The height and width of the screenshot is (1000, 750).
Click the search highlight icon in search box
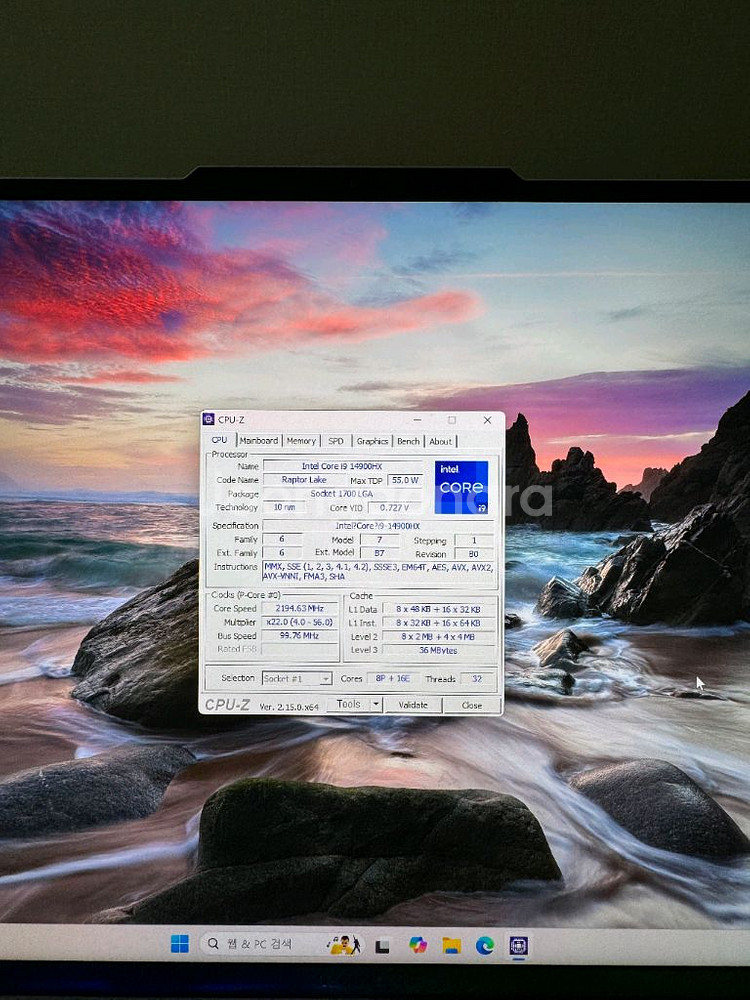click(x=345, y=944)
